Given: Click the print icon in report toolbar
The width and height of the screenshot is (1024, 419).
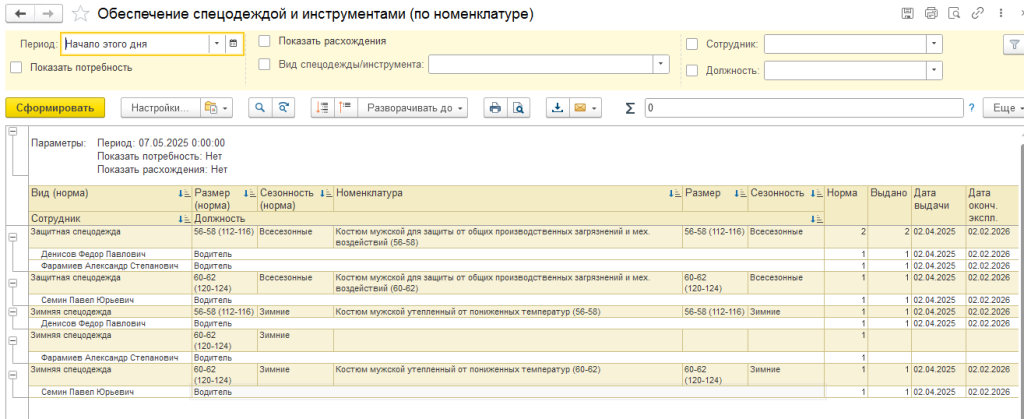Looking at the screenshot, I should pyautogui.click(x=494, y=108).
